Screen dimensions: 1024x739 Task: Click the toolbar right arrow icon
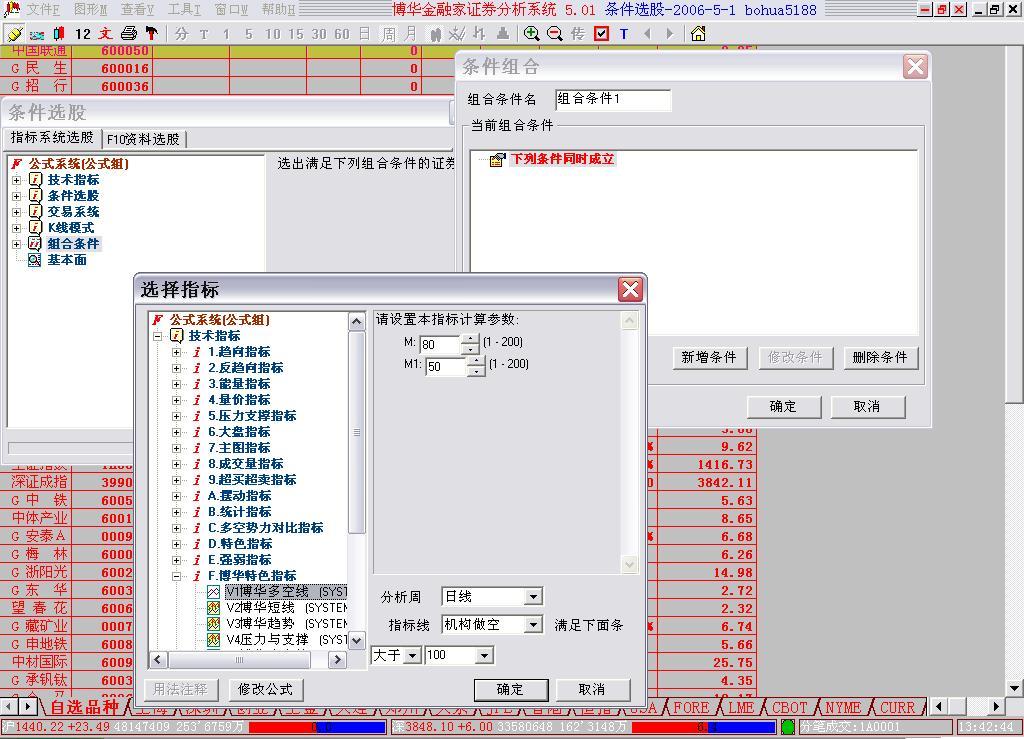point(669,34)
